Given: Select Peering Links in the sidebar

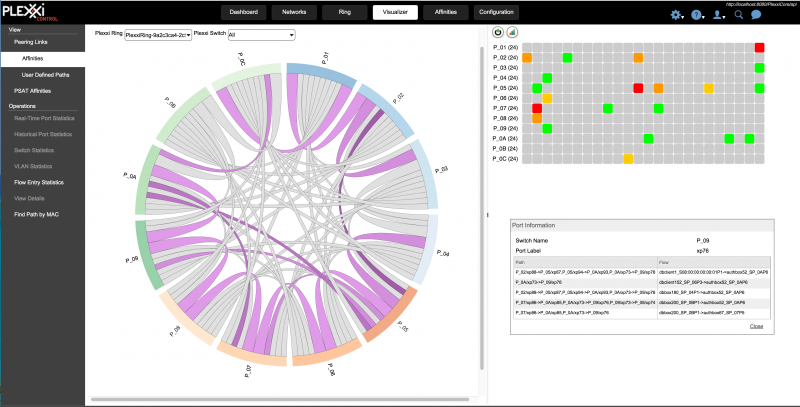Looking at the screenshot, I should (x=33, y=44).
